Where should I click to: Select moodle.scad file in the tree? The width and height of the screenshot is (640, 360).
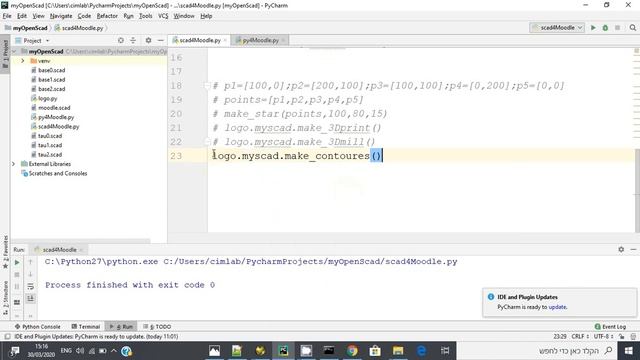tap(54, 108)
